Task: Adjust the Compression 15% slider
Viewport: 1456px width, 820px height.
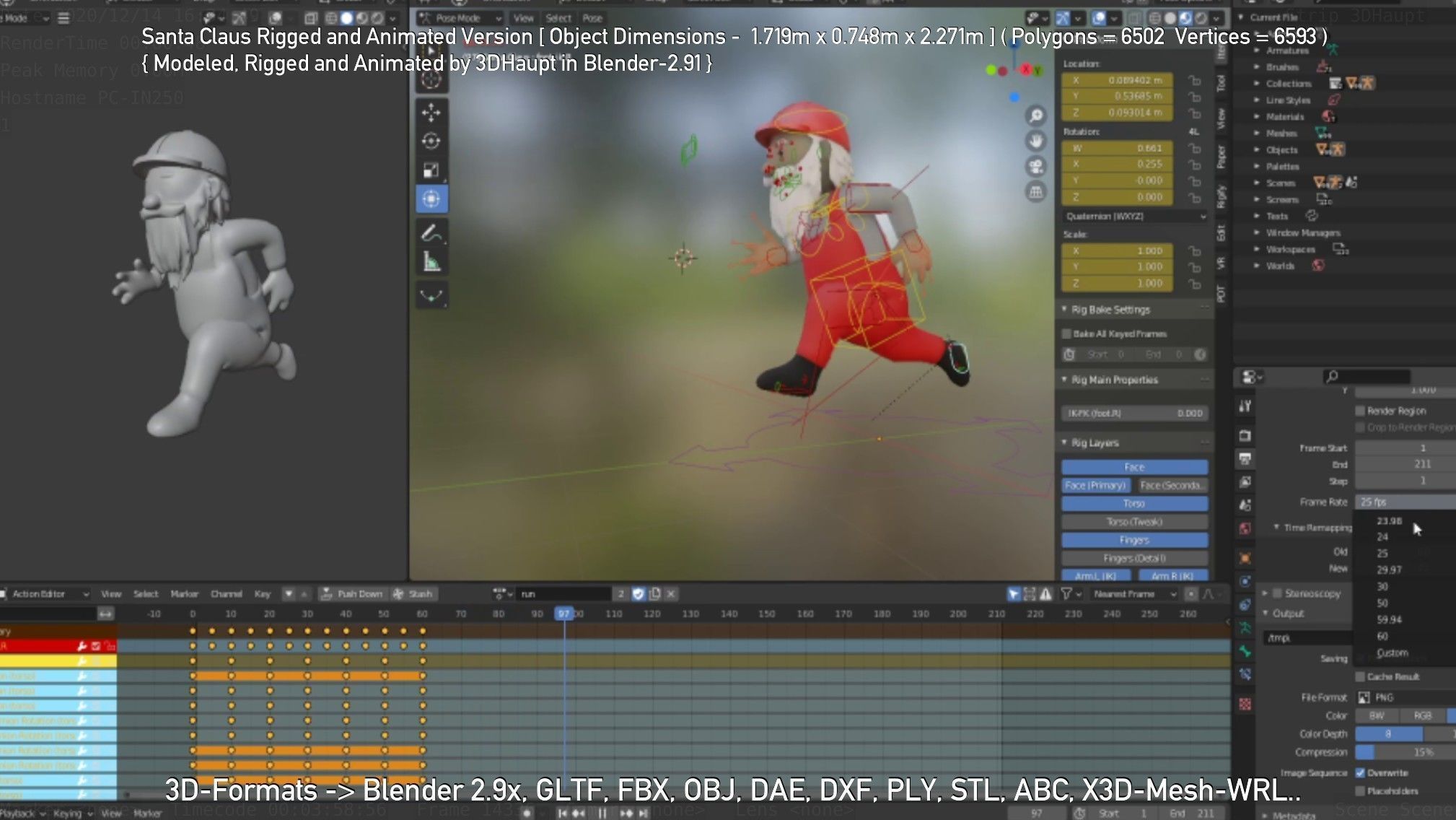Action: [1405, 752]
